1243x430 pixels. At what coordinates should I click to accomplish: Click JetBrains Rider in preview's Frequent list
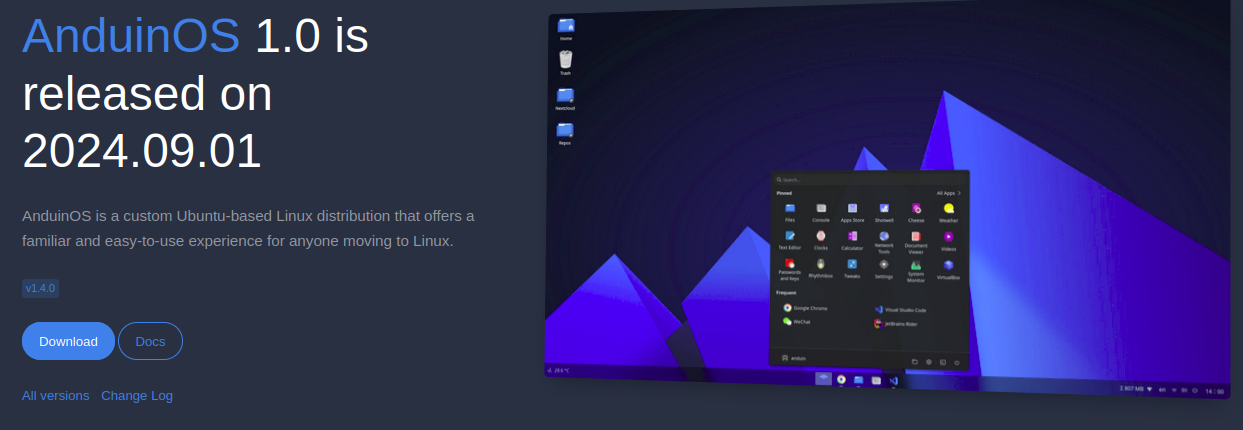pos(896,324)
